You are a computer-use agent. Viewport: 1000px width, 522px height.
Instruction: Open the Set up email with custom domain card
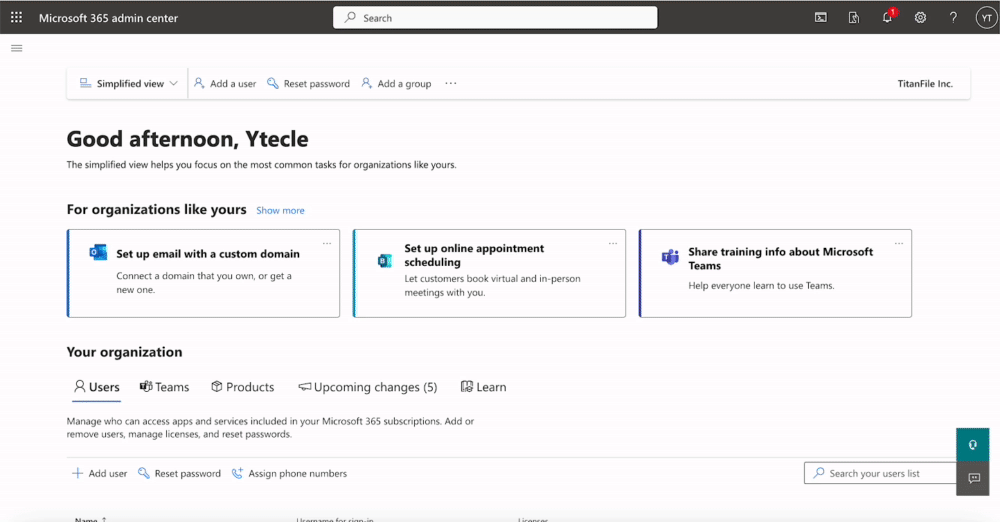click(203, 273)
